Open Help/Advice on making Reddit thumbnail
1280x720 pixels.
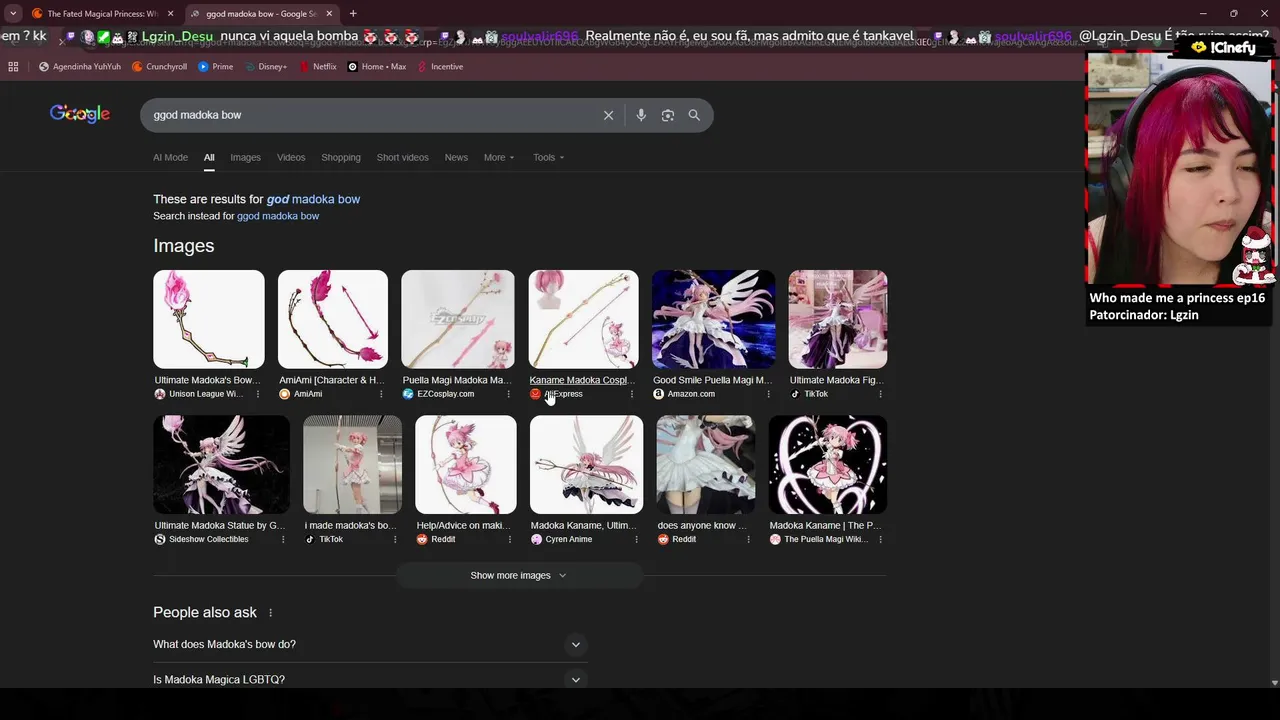click(466, 465)
